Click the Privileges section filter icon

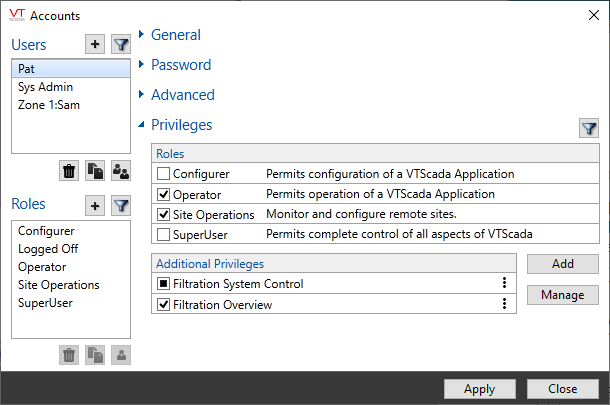pos(589,128)
